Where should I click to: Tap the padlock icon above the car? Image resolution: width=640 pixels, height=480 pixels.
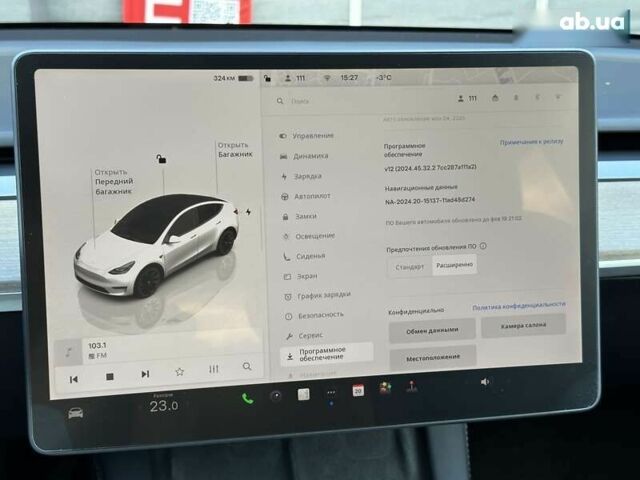[161, 159]
